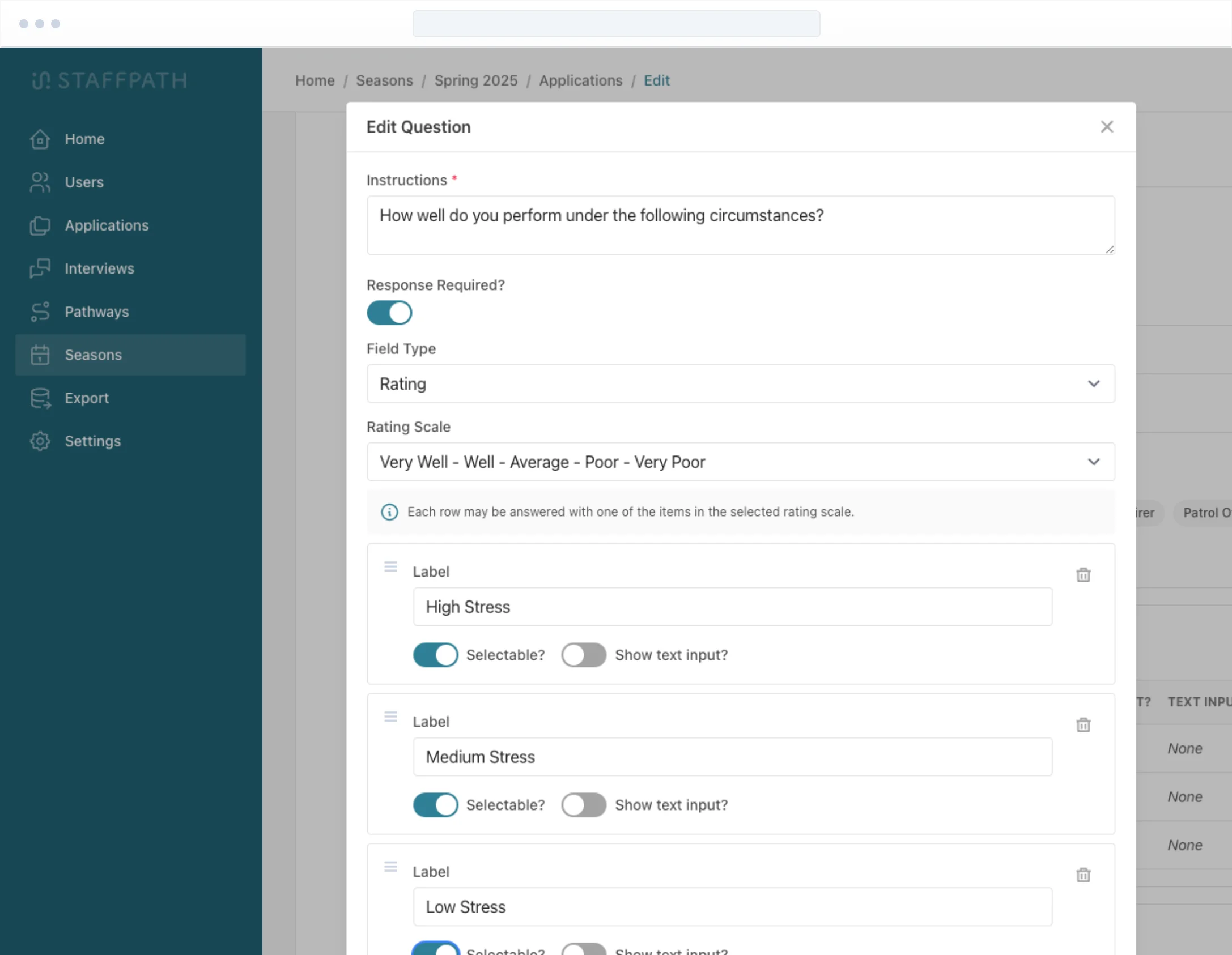Turn off Response Required toggle
Screen dimensions: 1232x955
click(389, 313)
